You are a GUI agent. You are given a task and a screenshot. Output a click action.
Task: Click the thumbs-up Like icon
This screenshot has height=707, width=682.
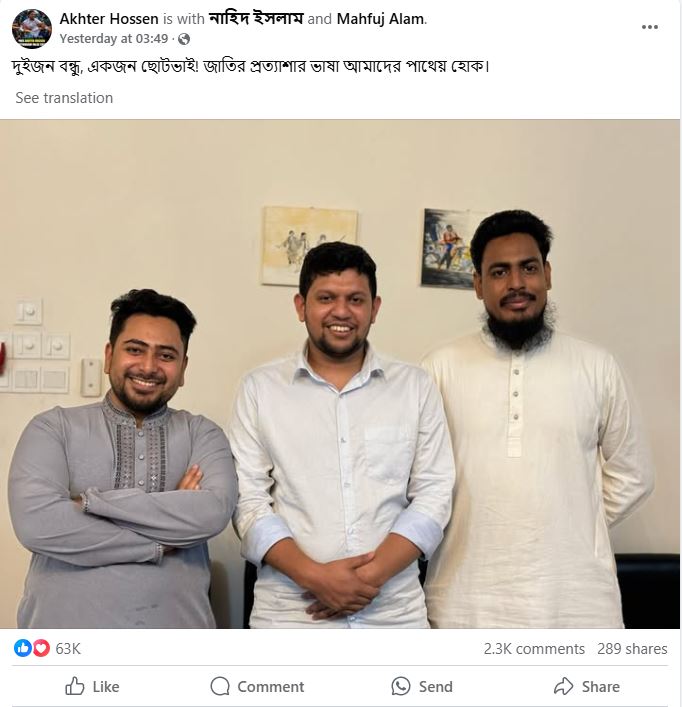74,686
